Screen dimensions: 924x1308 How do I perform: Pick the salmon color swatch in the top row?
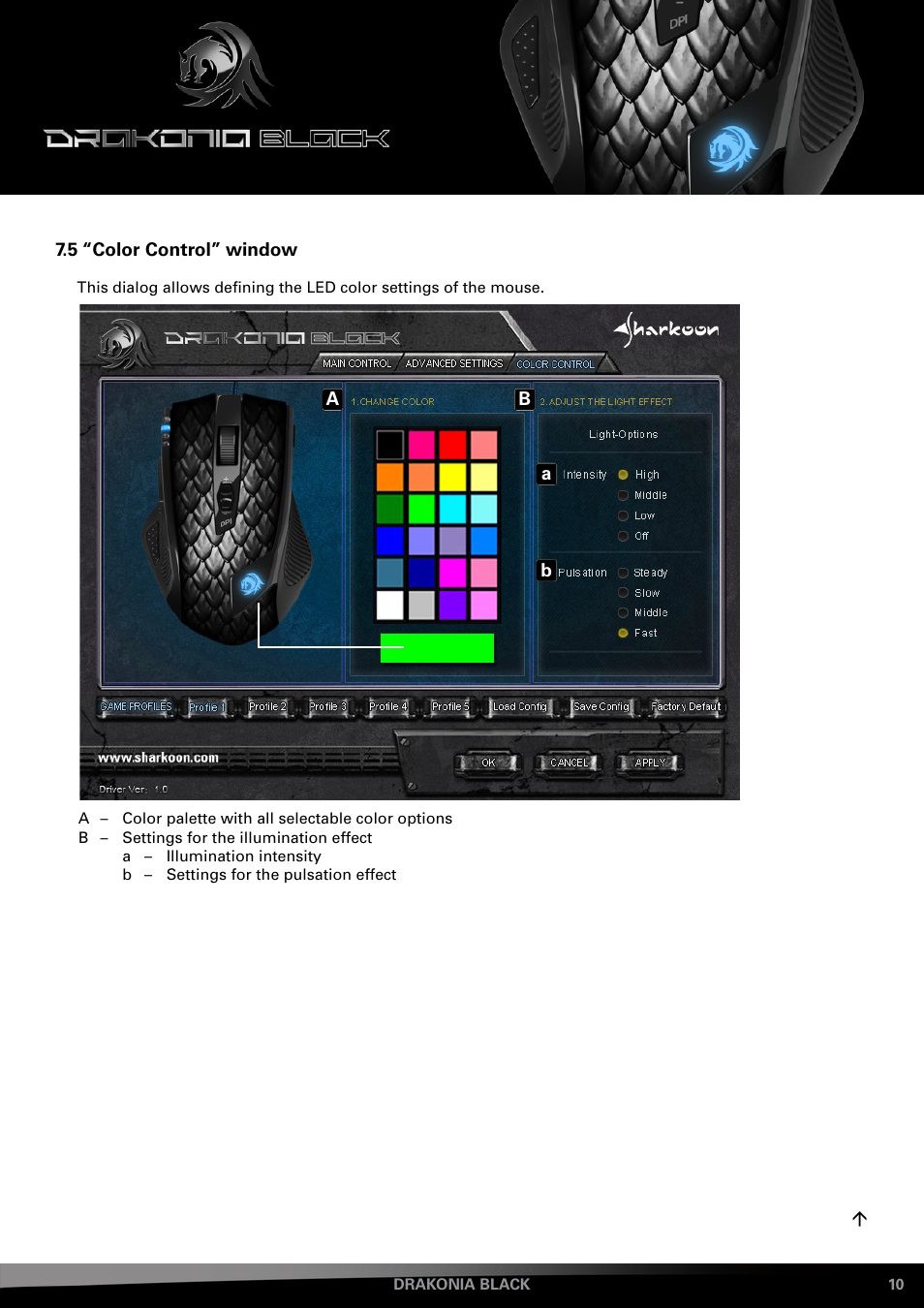tap(483, 445)
